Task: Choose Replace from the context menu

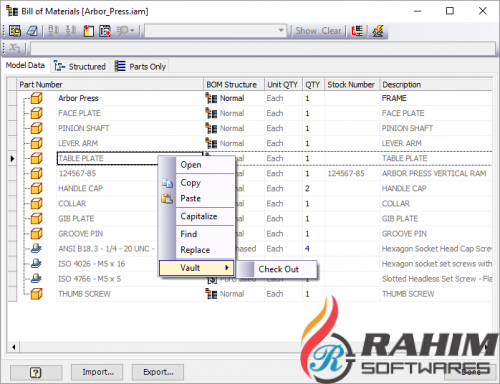Action: (205, 250)
